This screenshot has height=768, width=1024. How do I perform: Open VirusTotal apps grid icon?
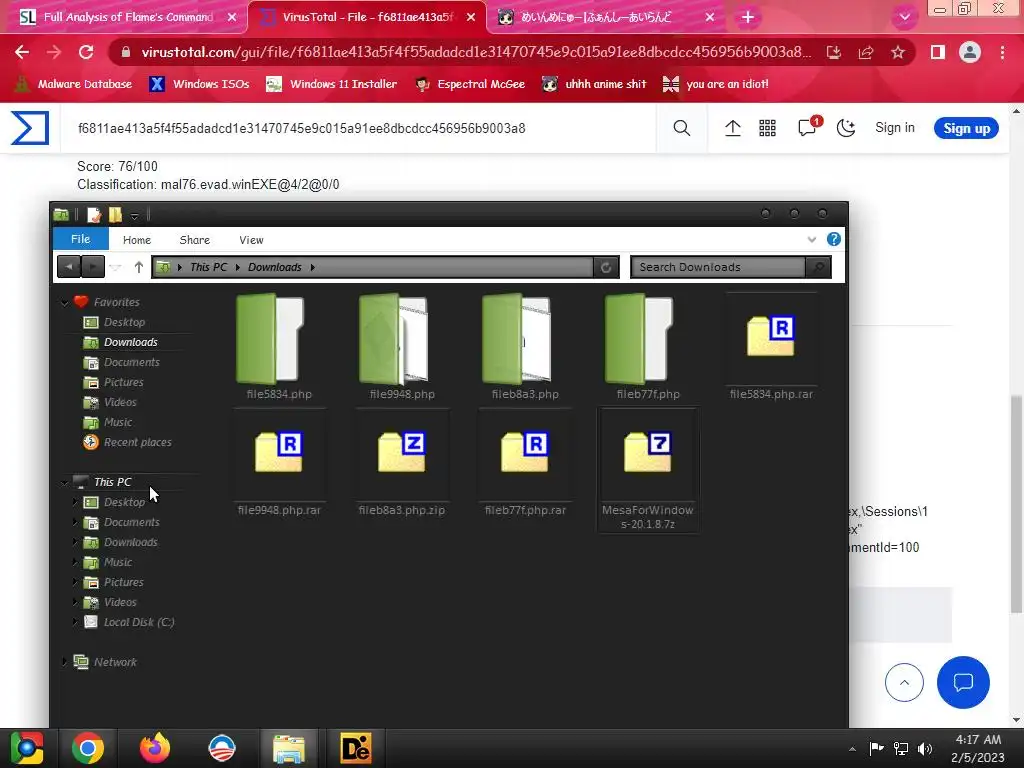767,128
